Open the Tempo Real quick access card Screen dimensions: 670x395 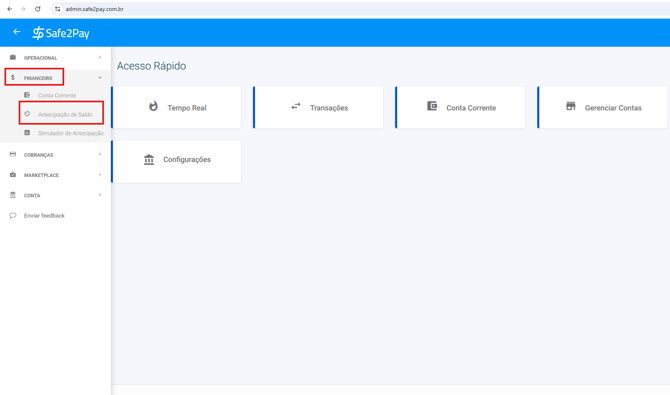click(176, 107)
